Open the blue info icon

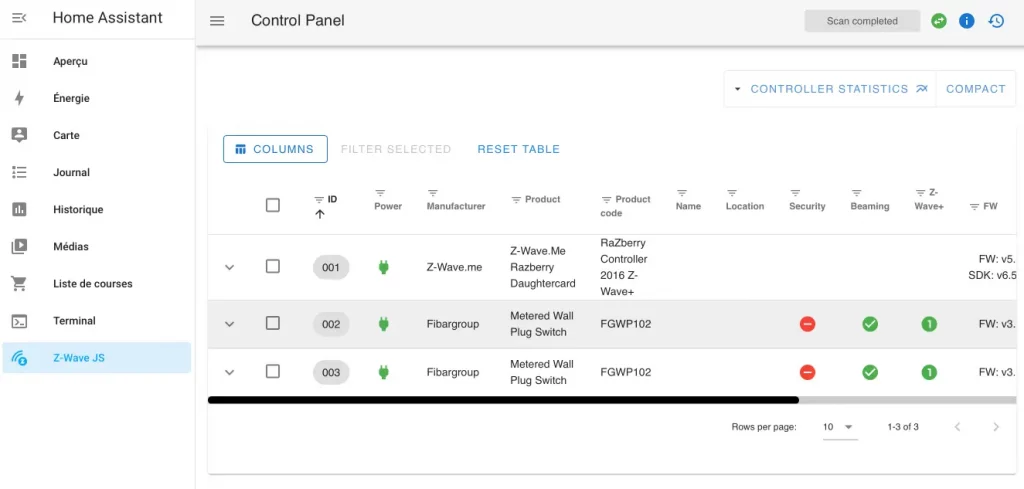(966, 21)
